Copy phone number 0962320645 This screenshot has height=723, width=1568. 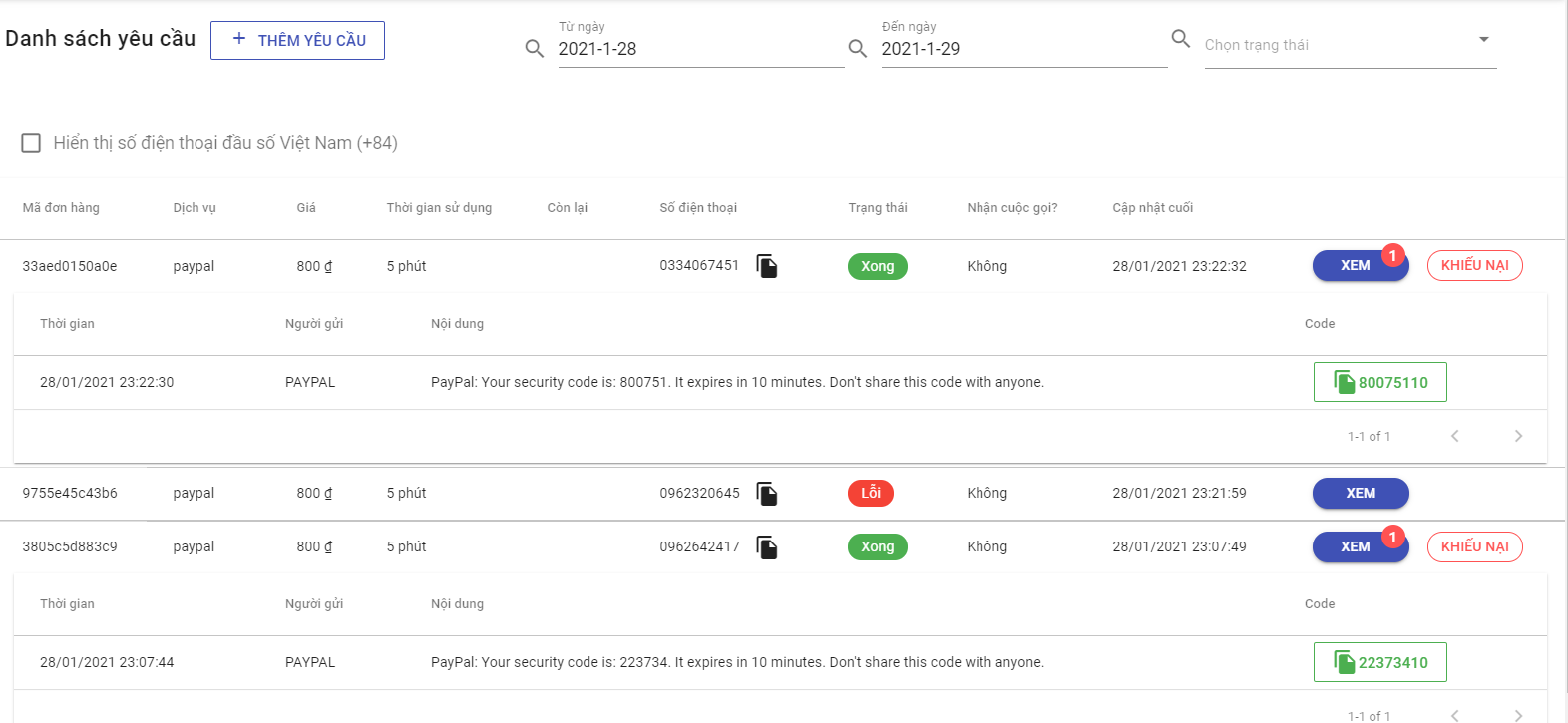[767, 494]
